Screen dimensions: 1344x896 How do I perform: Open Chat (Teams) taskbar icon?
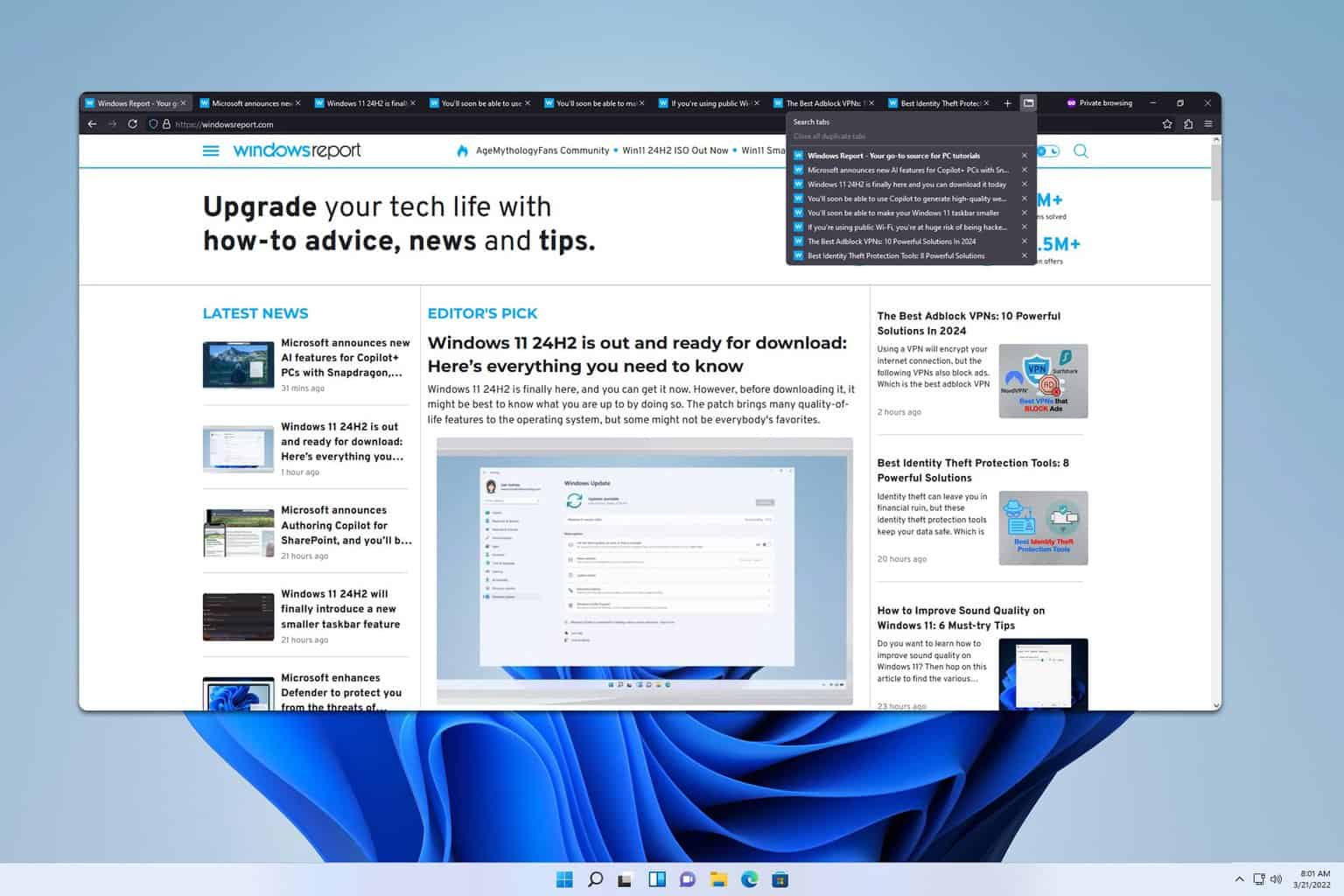pos(688,879)
